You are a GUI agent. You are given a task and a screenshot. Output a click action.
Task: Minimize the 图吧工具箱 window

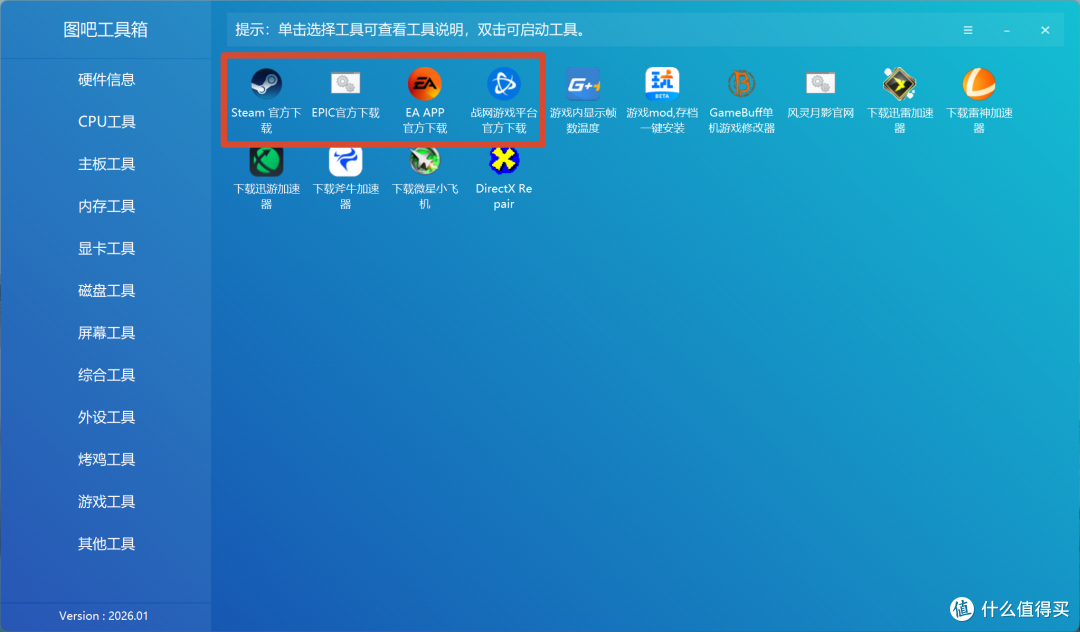click(x=1006, y=30)
